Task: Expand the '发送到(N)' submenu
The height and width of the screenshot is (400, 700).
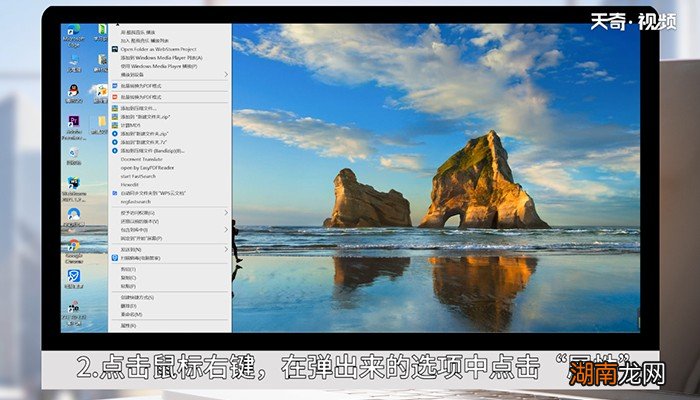Action: tap(226, 248)
